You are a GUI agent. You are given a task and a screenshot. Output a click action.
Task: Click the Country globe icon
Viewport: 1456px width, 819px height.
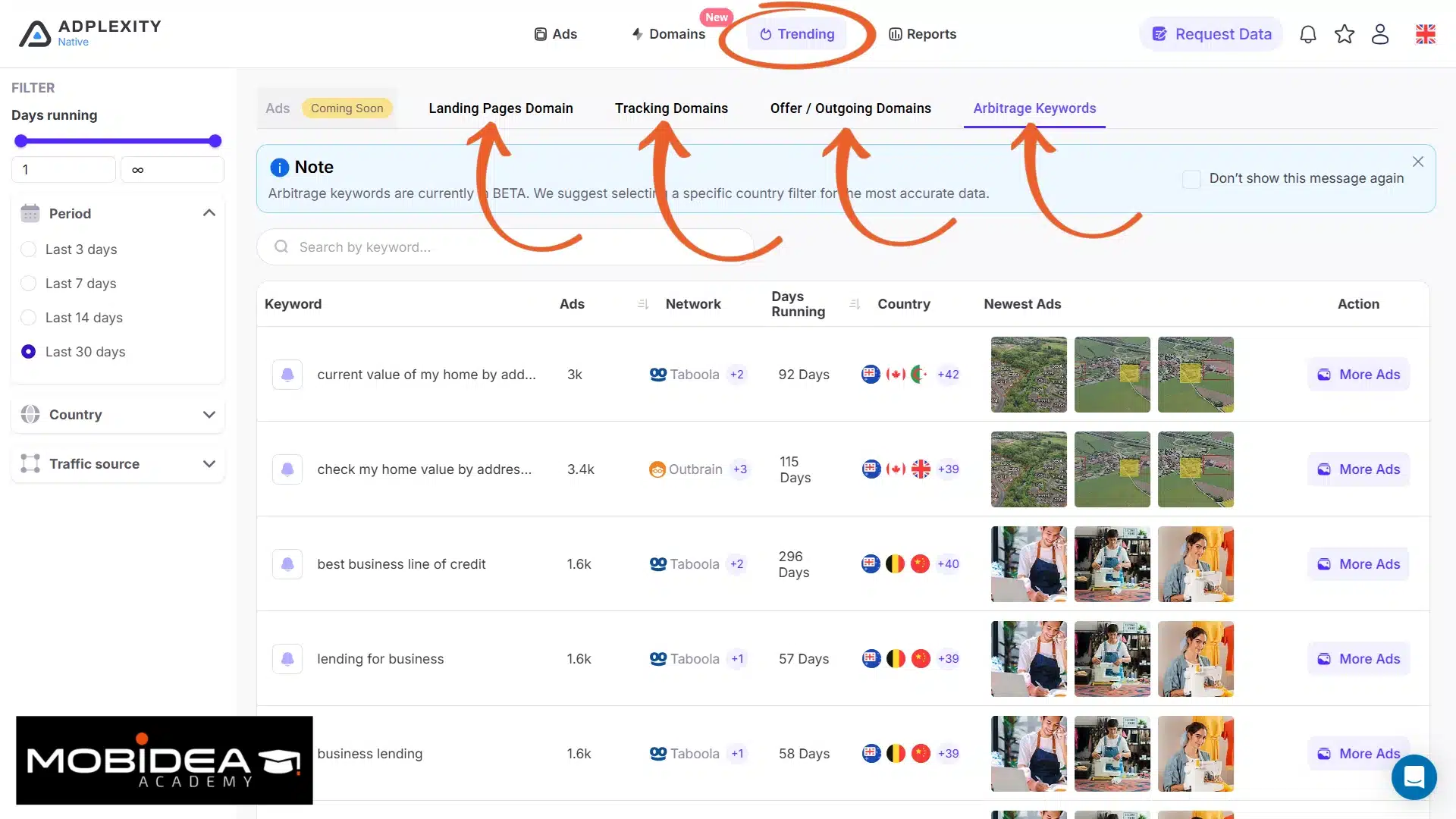pos(30,415)
